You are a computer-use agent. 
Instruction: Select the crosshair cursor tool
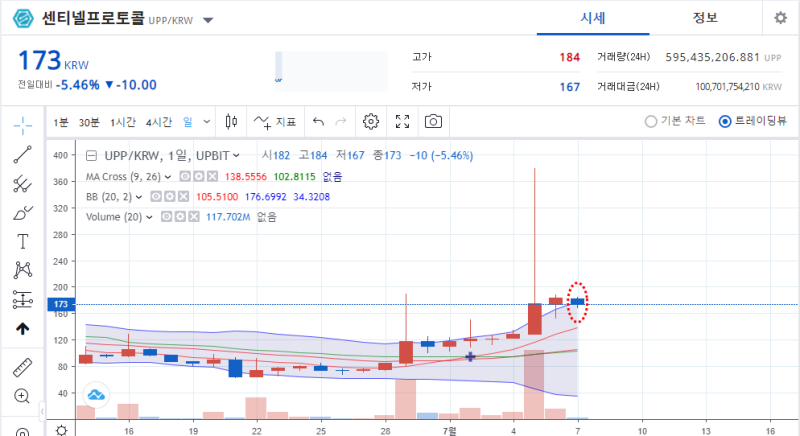pos(22,125)
